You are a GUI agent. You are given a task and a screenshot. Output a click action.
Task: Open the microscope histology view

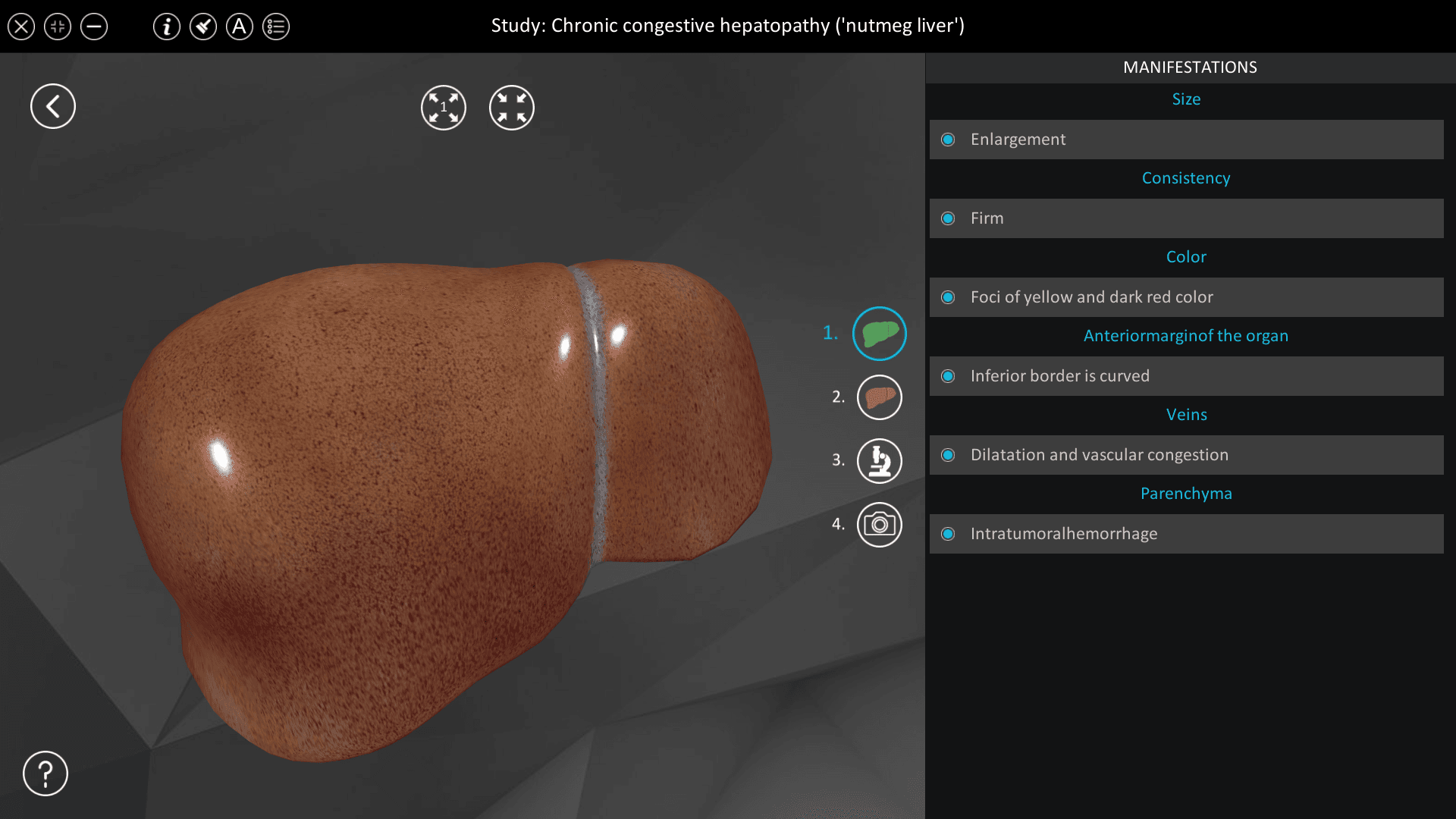coord(880,461)
